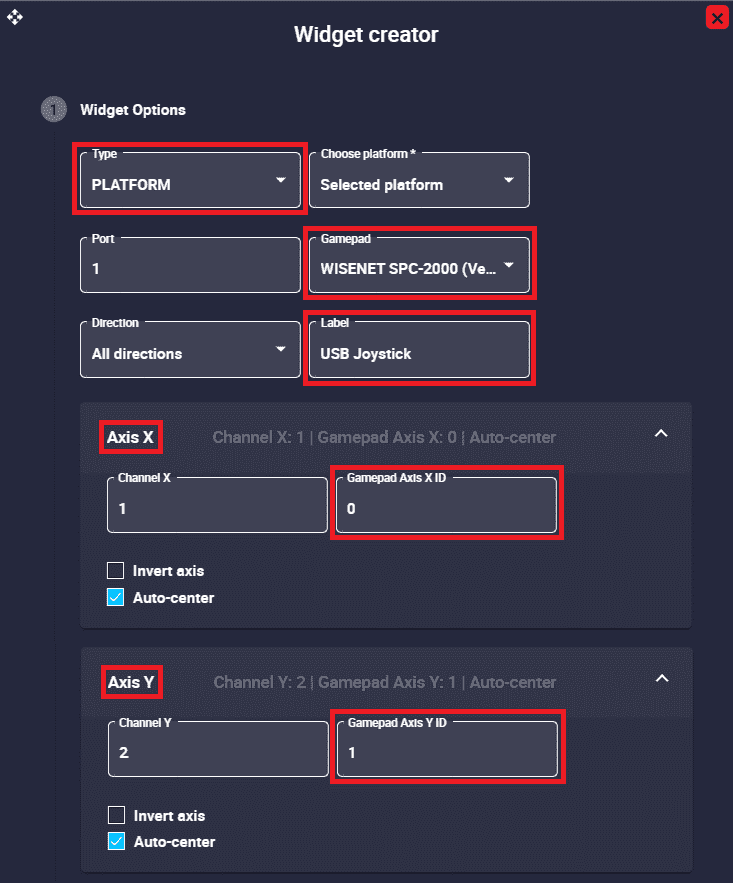Click the Port input field
The width and height of the screenshot is (733, 883).
click(x=190, y=265)
